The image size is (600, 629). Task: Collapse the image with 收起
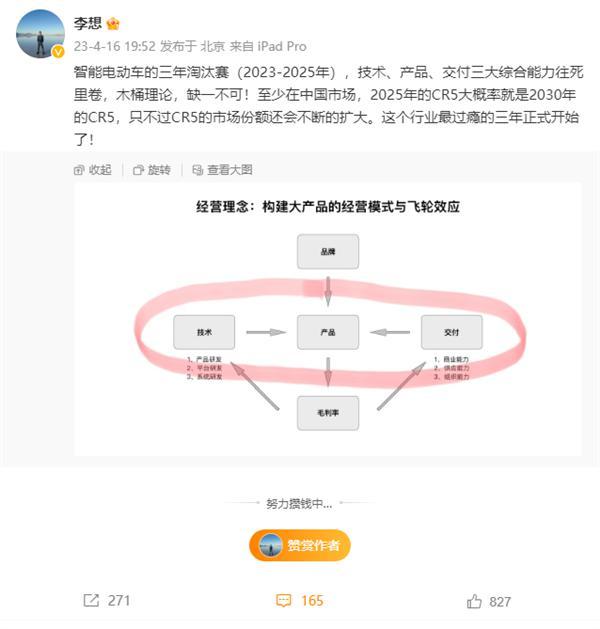coord(100,170)
